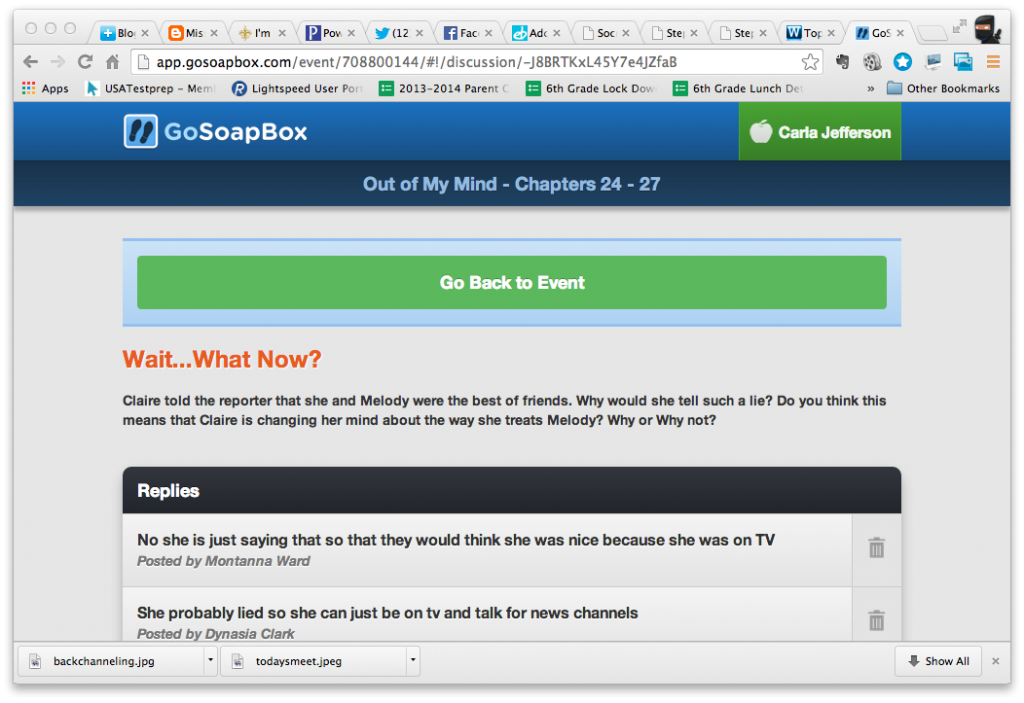
Task: Close the GoSoapBox tab
Action: [x=900, y=33]
